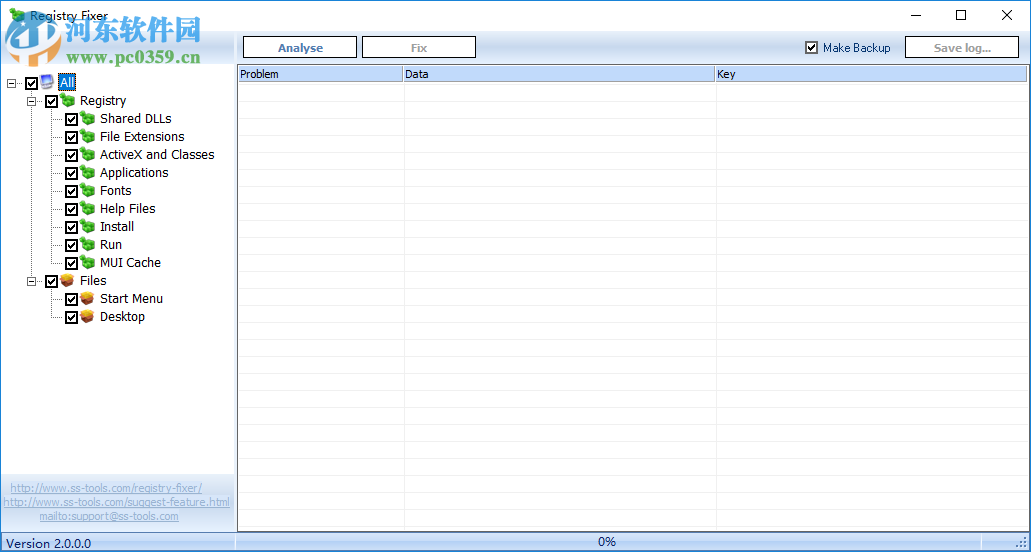The width and height of the screenshot is (1031, 552).
Task: Select the Files tree label
Action: coord(93,281)
